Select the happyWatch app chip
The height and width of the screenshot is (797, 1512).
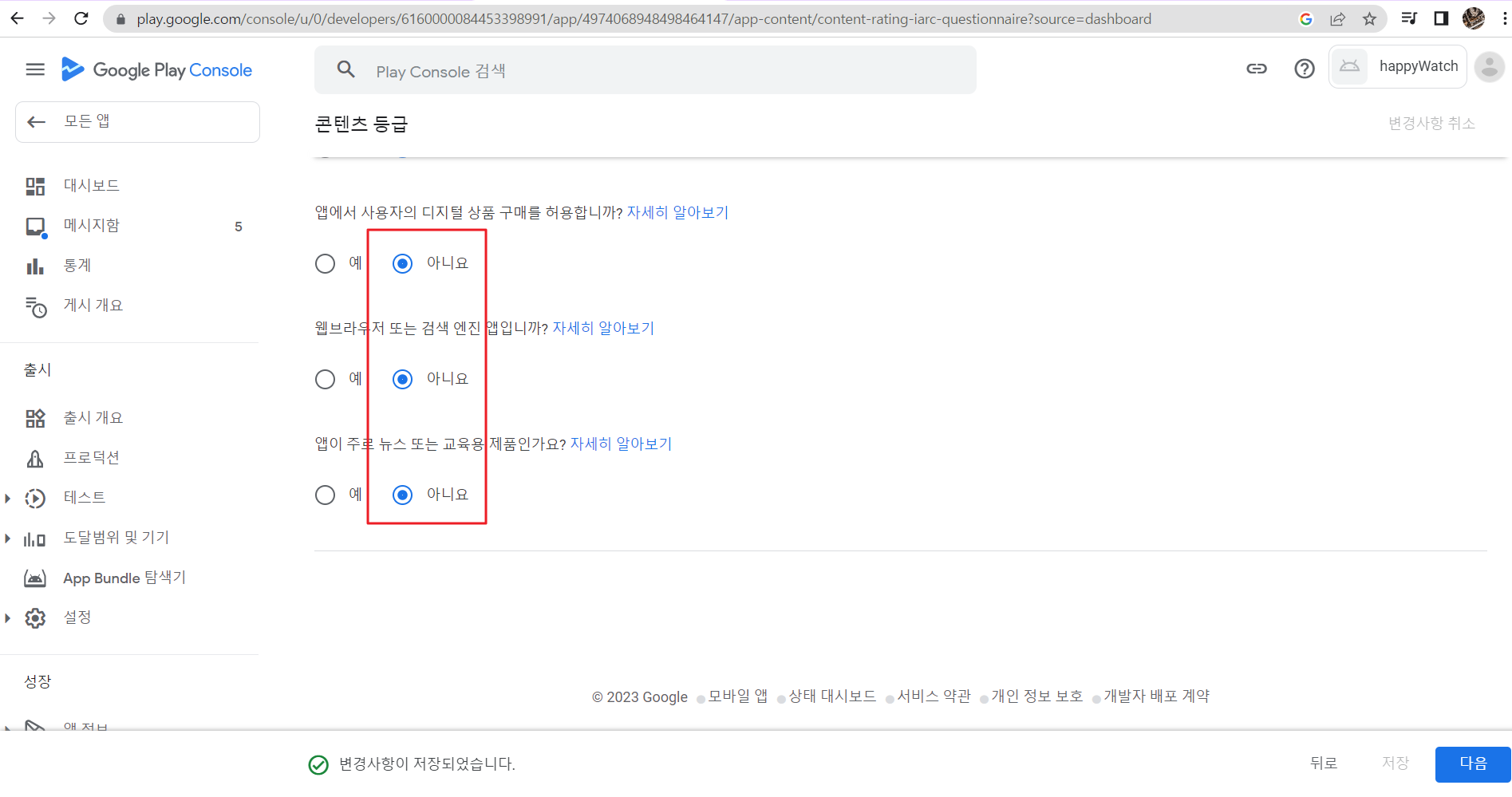coord(1398,66)
